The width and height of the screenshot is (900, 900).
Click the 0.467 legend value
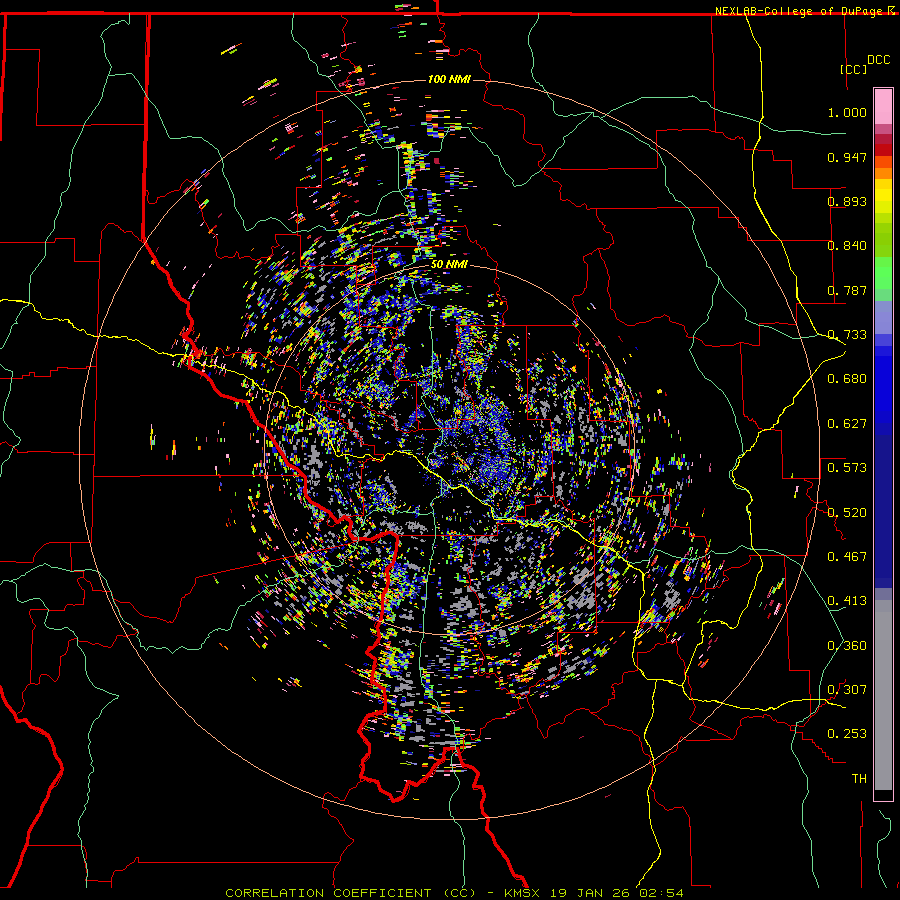click(847, 557)
